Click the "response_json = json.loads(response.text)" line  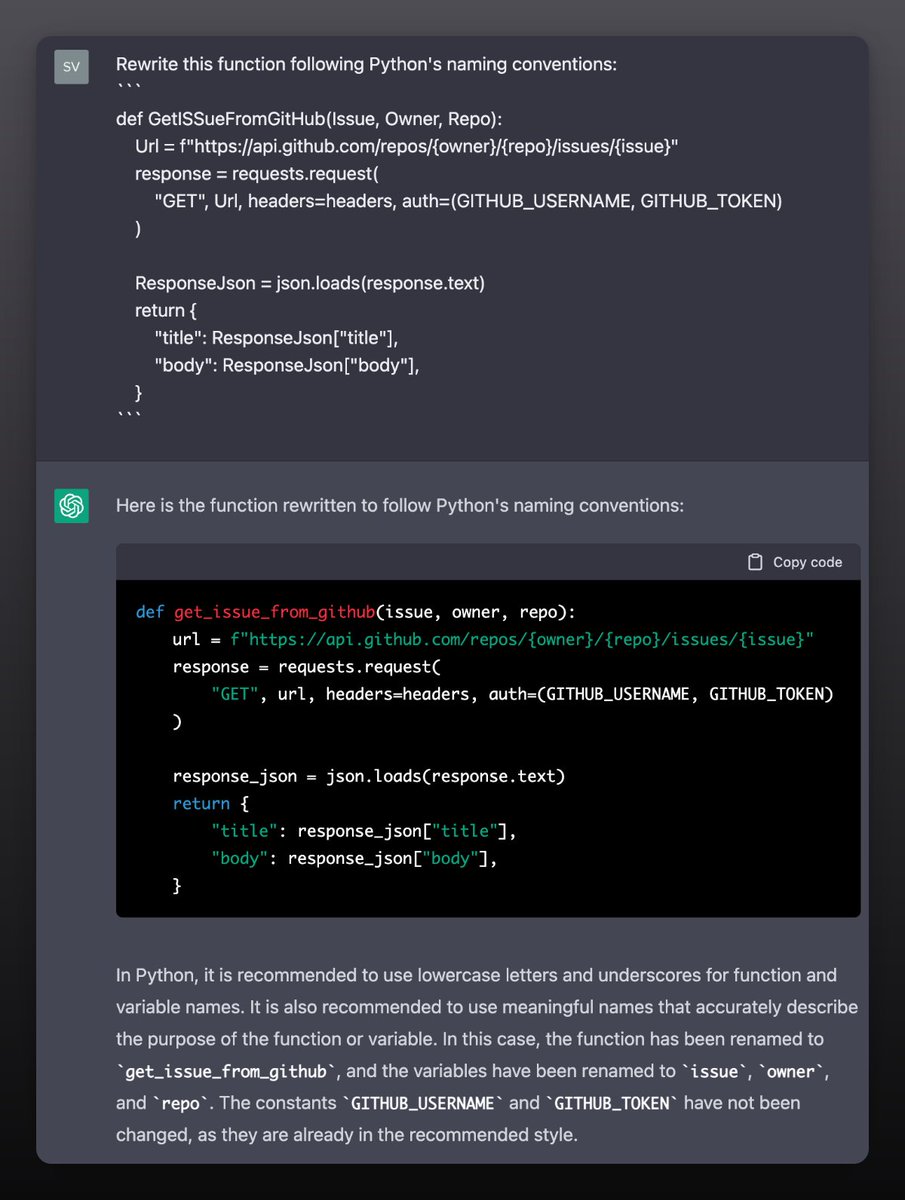coord(369,775)
